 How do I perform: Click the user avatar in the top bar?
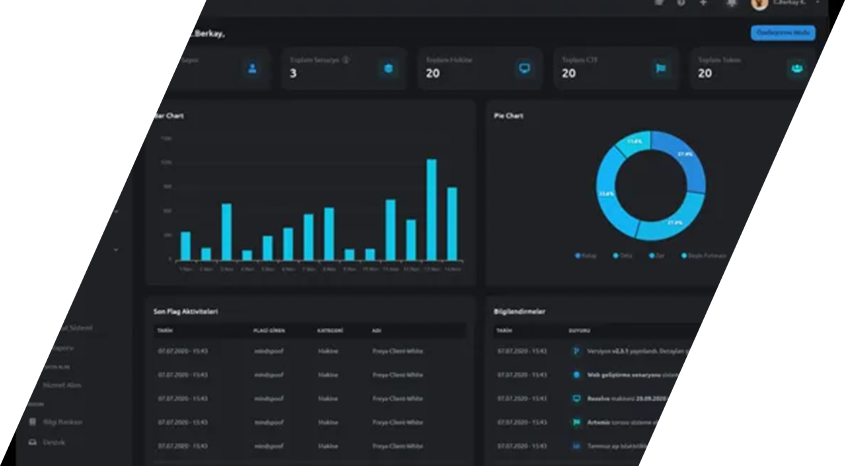click(759, 4)
